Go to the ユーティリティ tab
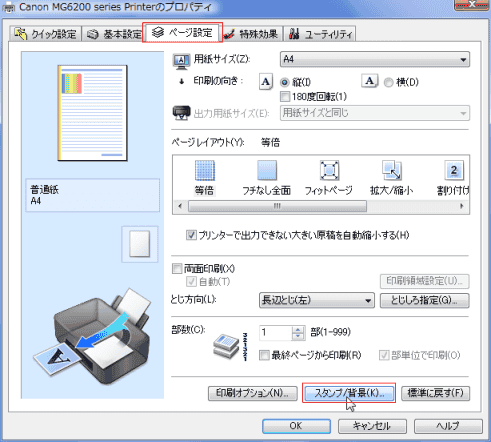 click(x=320, y=34)
